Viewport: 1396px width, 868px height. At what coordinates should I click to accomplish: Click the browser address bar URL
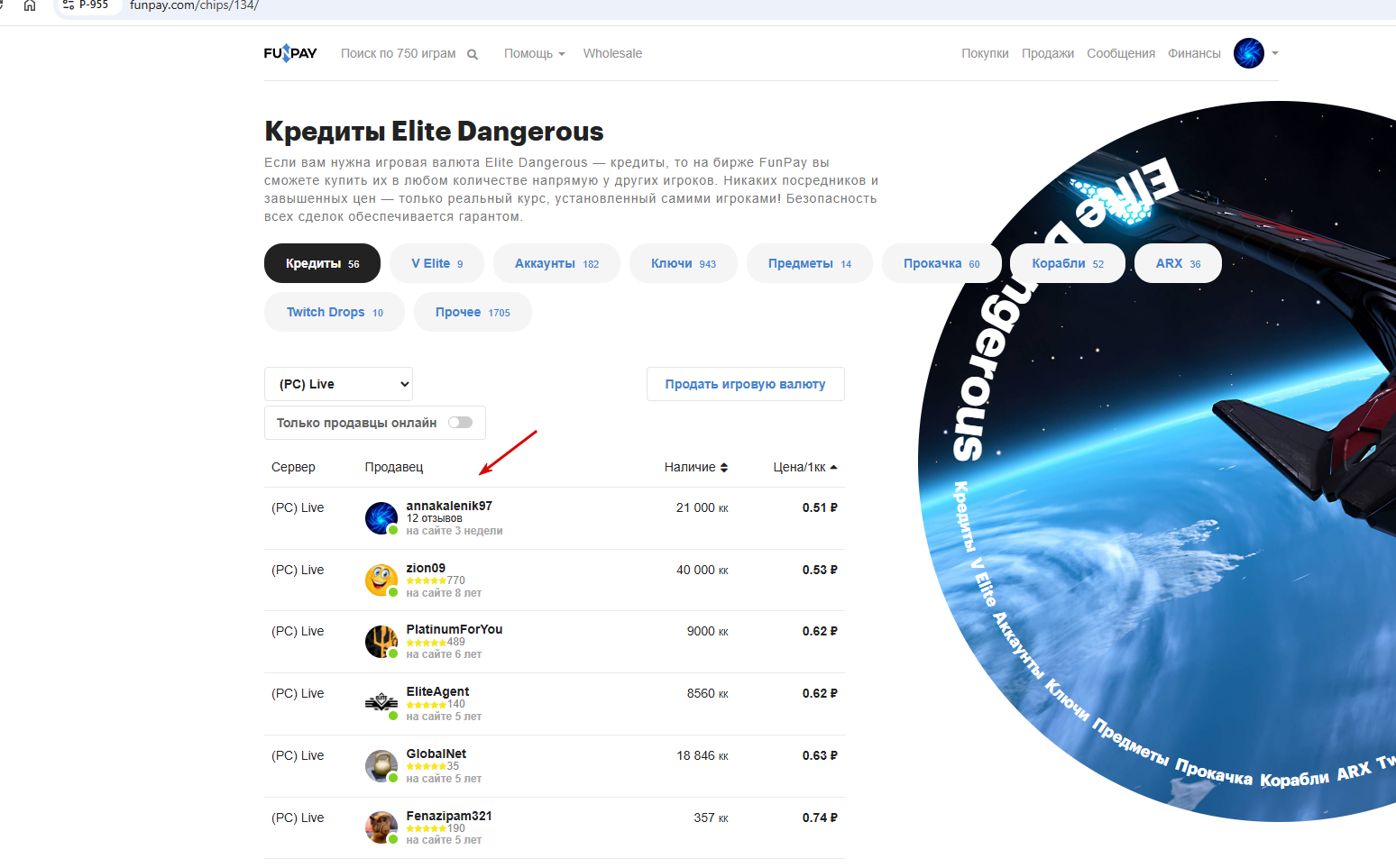194,5
